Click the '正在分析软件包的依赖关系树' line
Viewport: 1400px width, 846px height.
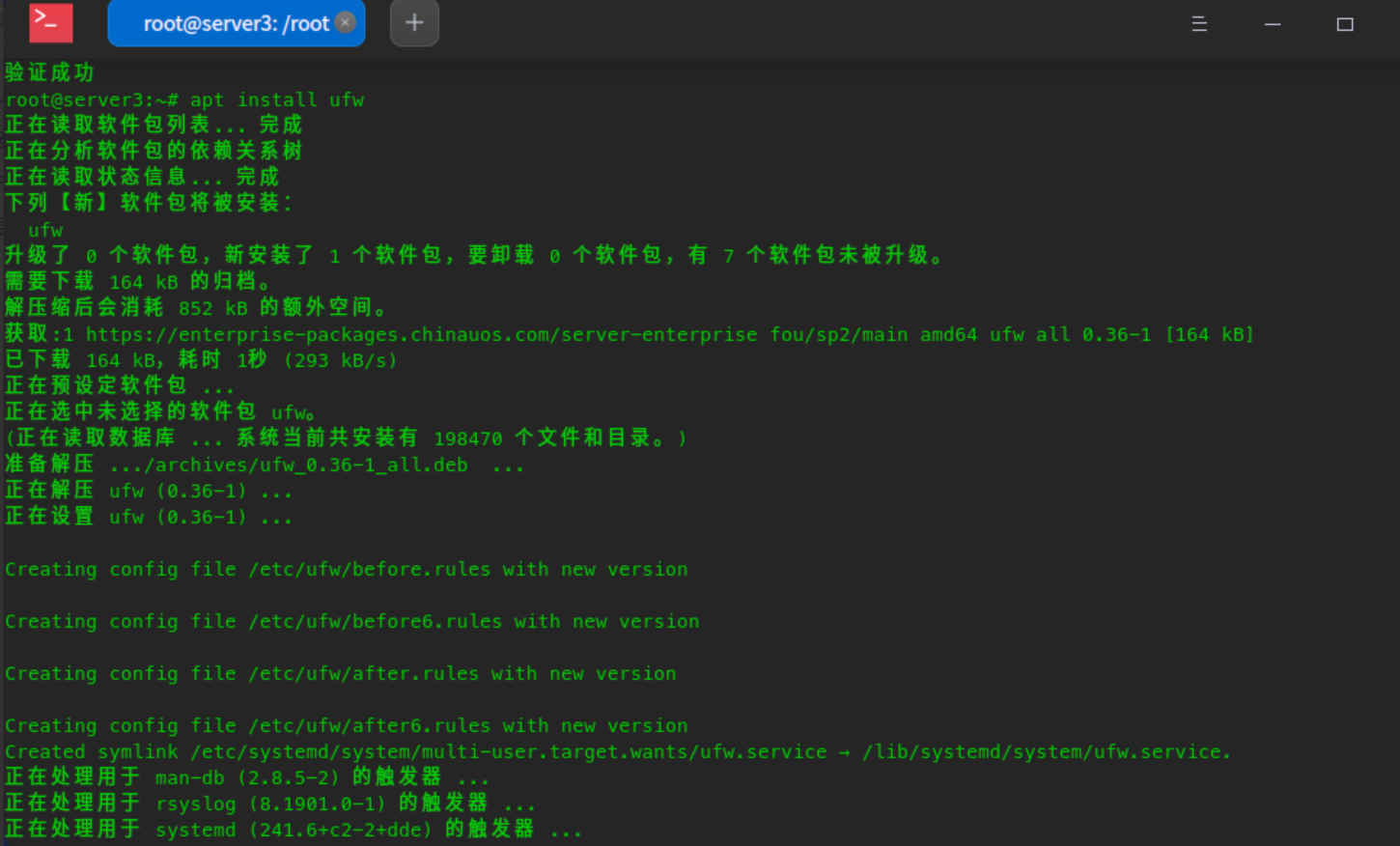point(154,151)
